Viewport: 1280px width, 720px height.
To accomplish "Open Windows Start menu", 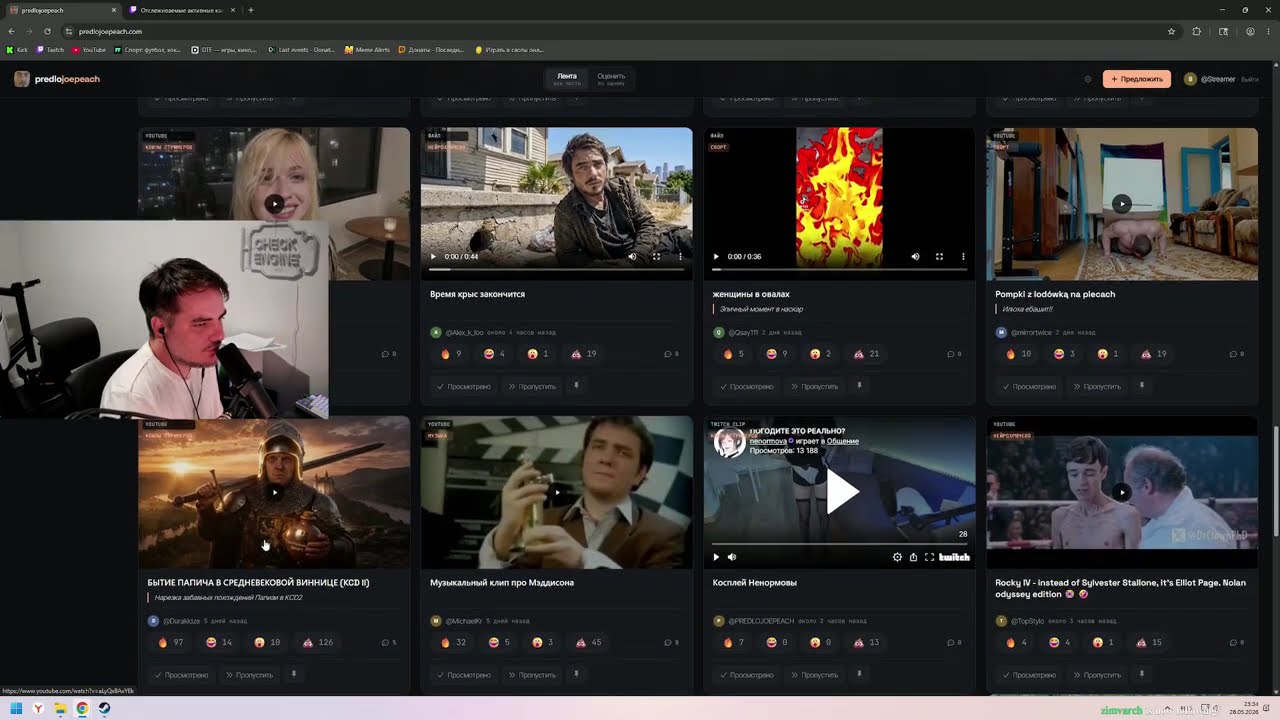I will [x=16, y=709].
